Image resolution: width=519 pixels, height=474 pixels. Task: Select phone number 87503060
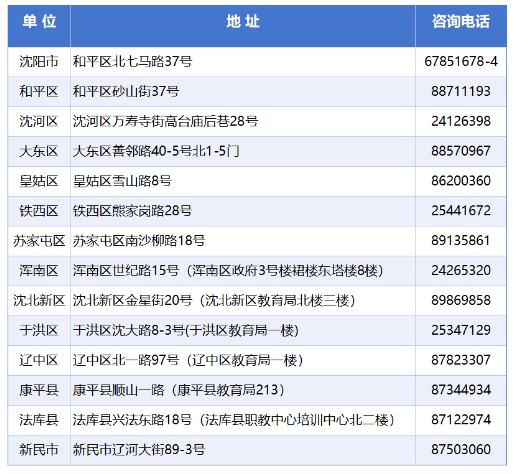click(461, 450)
